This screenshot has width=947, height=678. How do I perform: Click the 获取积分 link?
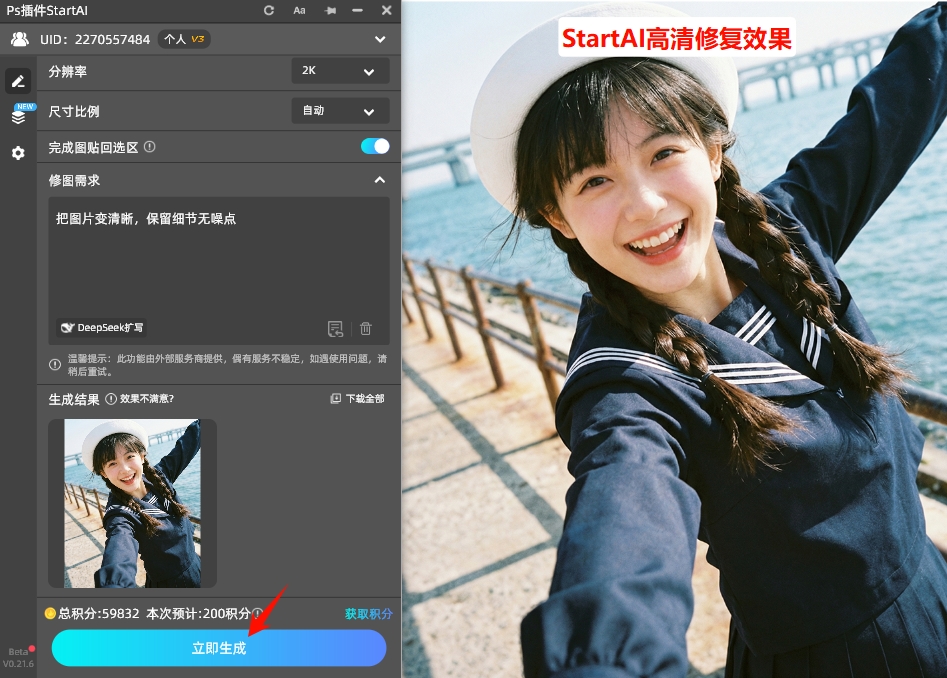tap(368, 614)
